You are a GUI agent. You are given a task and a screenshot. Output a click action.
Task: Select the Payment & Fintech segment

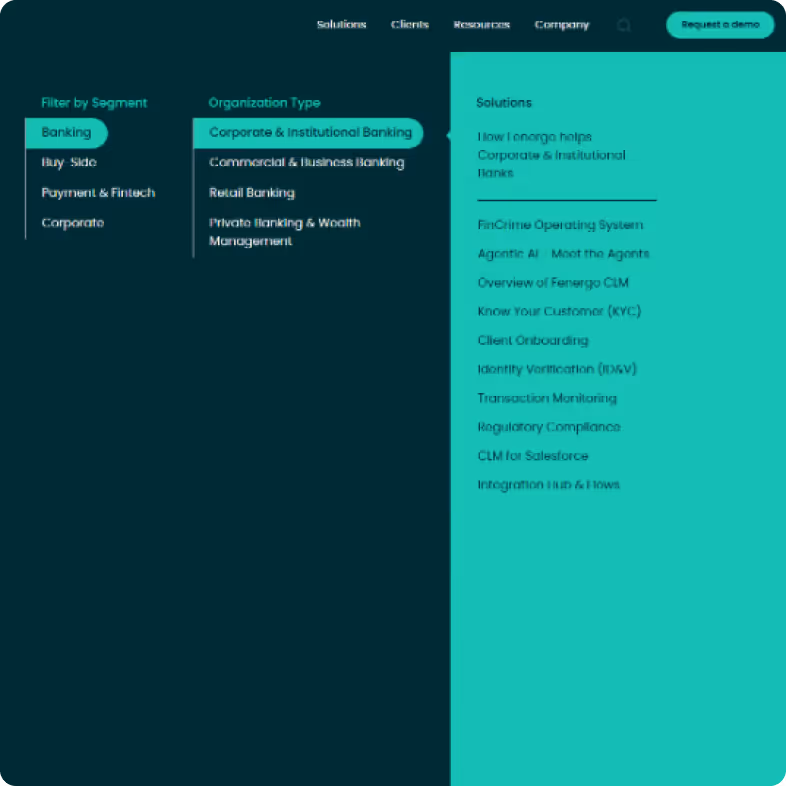(x=98, y=193)
